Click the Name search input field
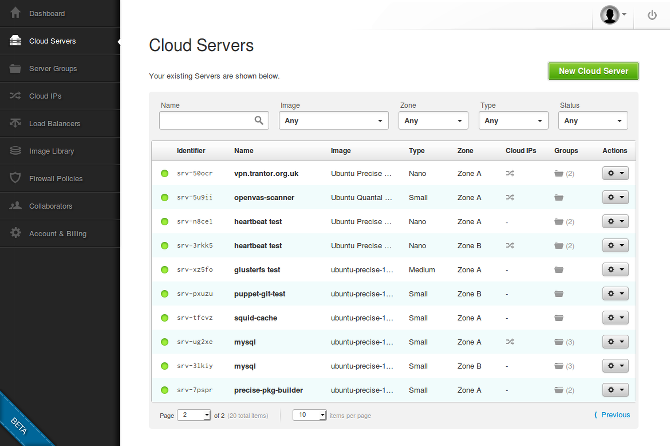 tap(214, 120)
